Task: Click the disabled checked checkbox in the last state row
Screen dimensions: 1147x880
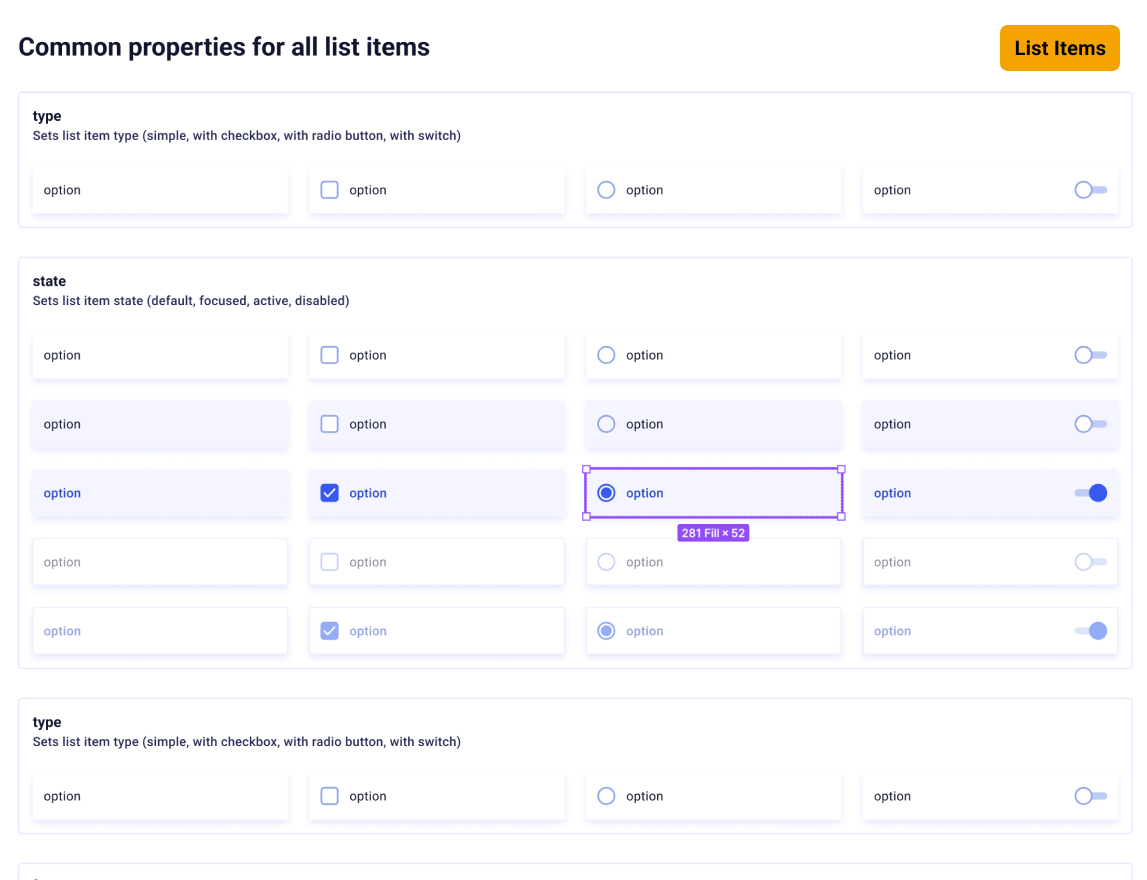Action: coord(329,631)
